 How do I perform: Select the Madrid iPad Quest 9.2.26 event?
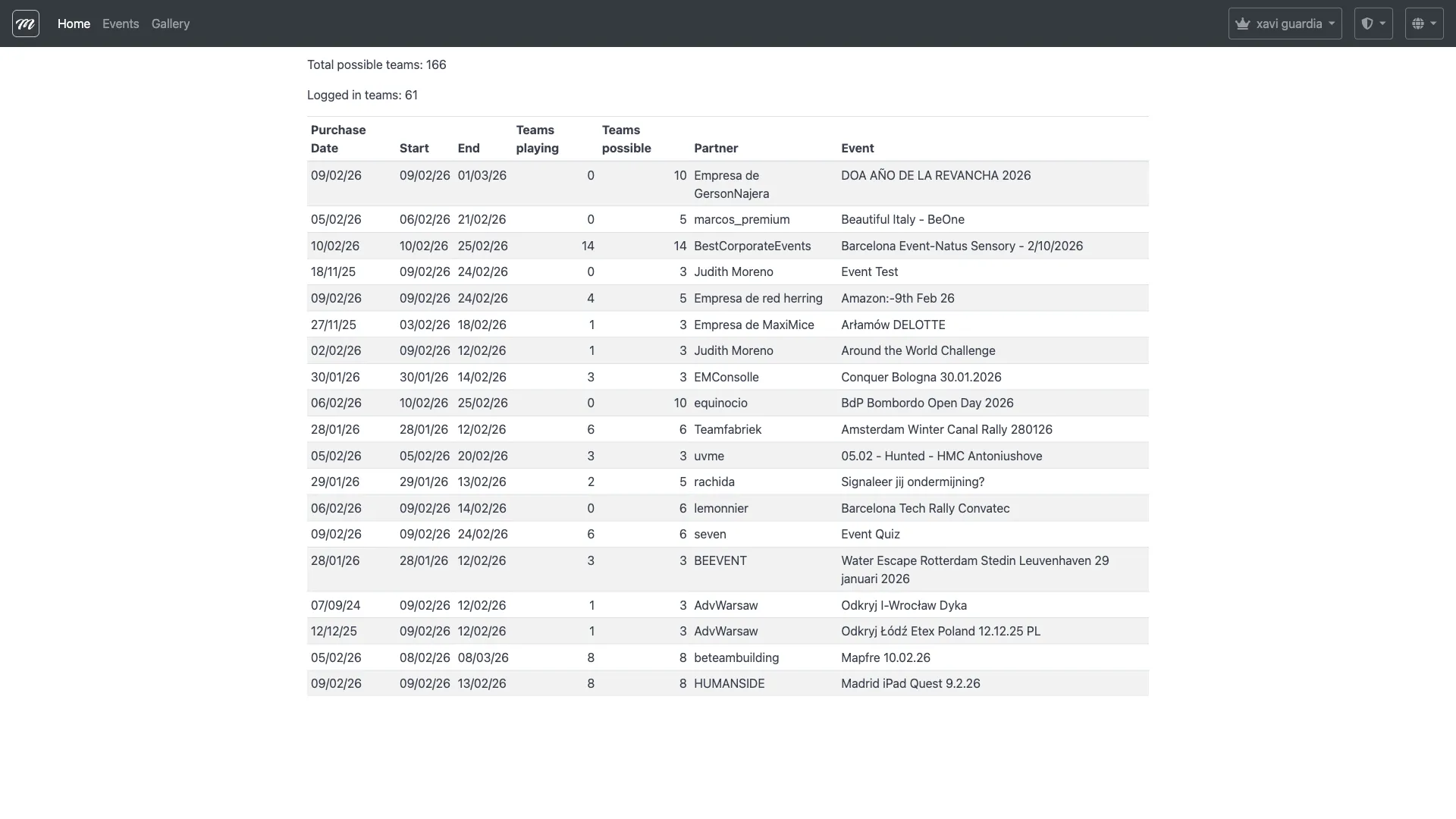[910, 683]
